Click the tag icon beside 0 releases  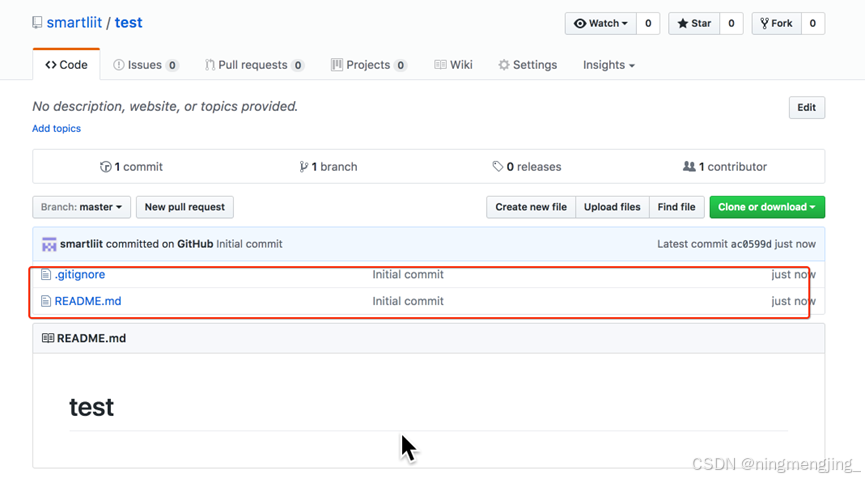pyautogui.click(x=498, y=166)
